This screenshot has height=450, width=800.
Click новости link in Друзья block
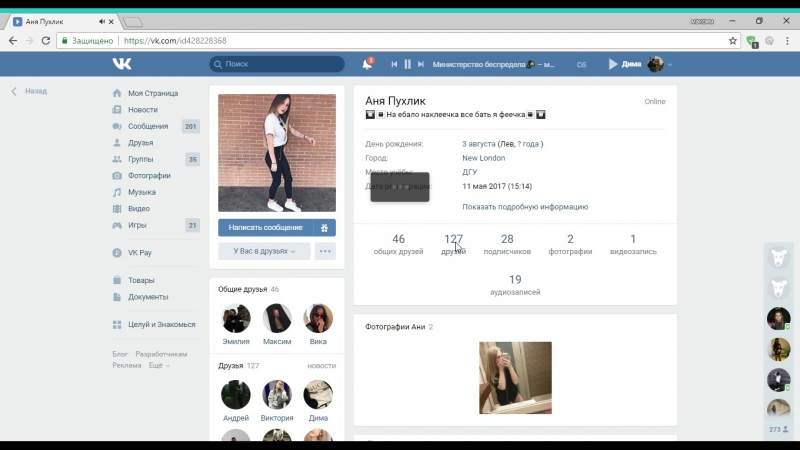tap(321, 366)
